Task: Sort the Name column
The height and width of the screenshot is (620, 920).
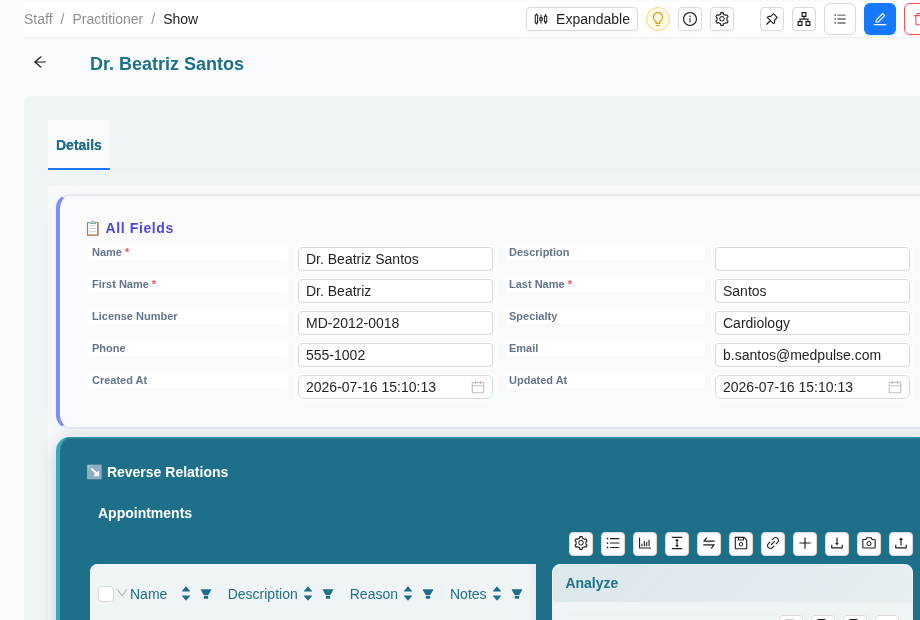Action: [x=186, y=594]
